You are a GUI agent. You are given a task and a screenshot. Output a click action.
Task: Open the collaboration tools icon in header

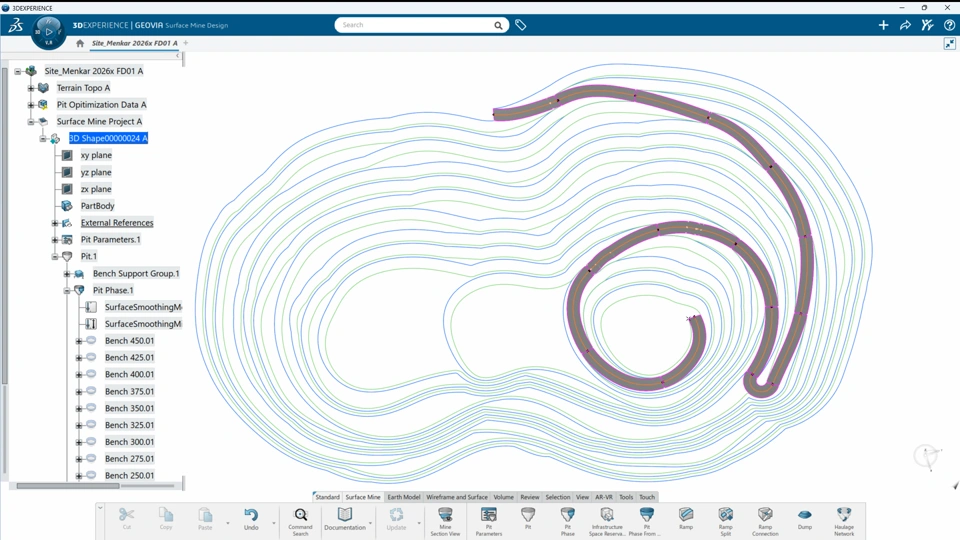[928, 25]
